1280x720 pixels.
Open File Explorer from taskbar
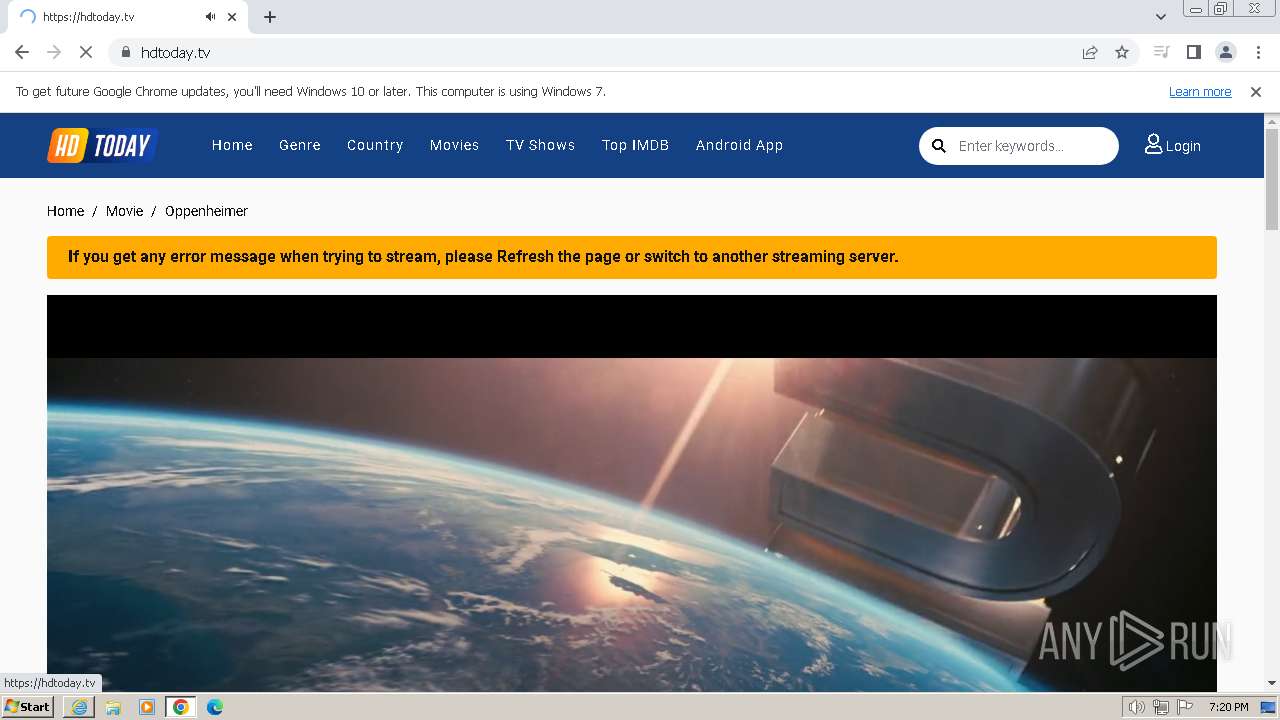point(113,707)
